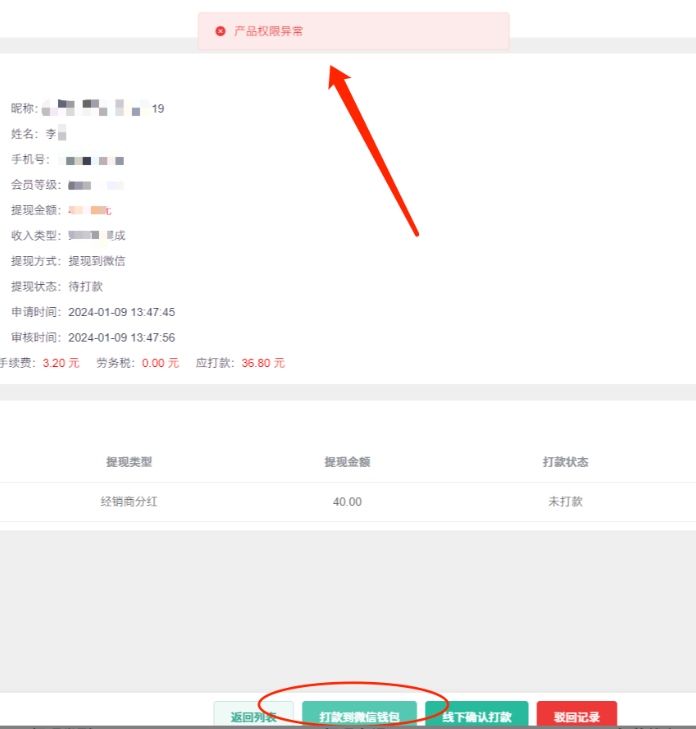Viewport: 696px width, 729px height.
Task: Click the 申请时间 timestamp 13:47:45
Action: [121, 312]
